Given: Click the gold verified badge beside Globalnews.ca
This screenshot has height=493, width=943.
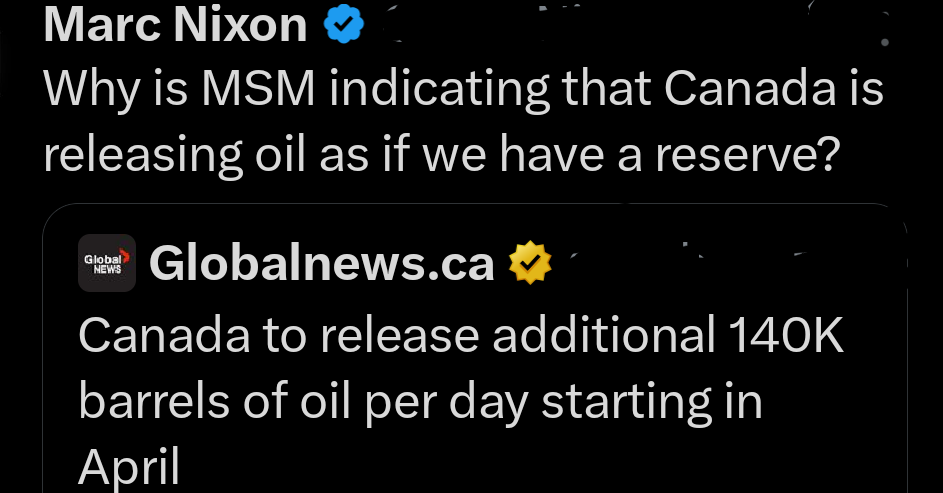Looking at the screenshot, I should [x=530, y=264].
